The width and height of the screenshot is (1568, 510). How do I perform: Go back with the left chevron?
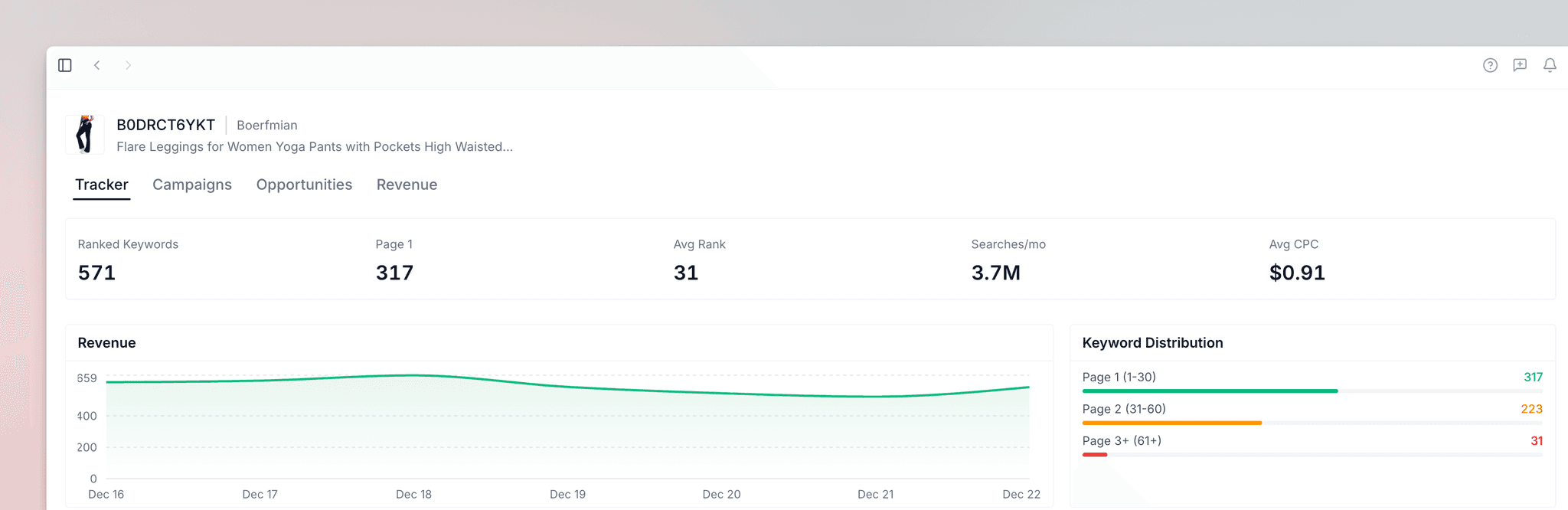click(97, 65)
